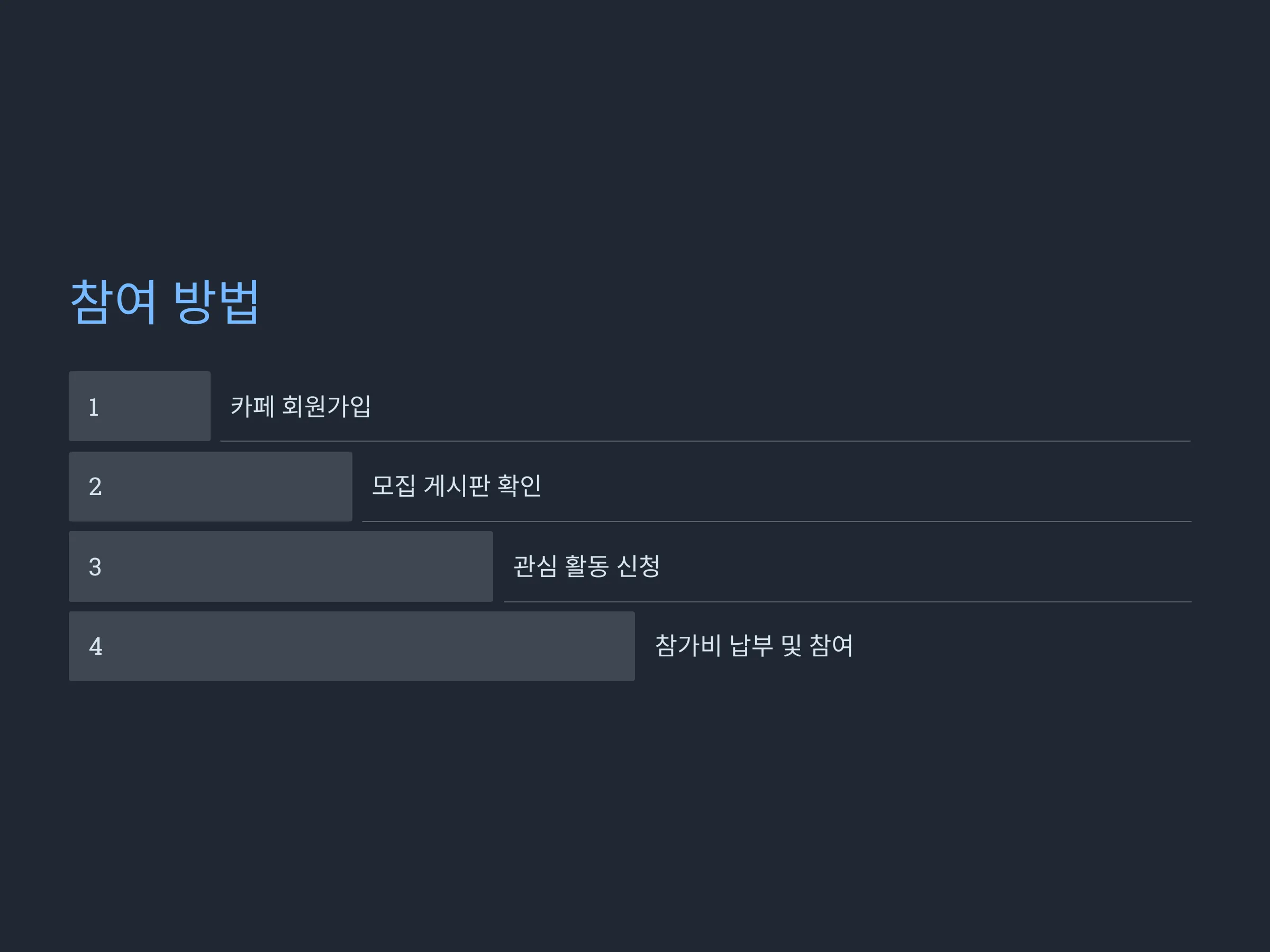
Task: Select the short gray bar beside "카페 회원가입"
Action: tap(140, 406)
